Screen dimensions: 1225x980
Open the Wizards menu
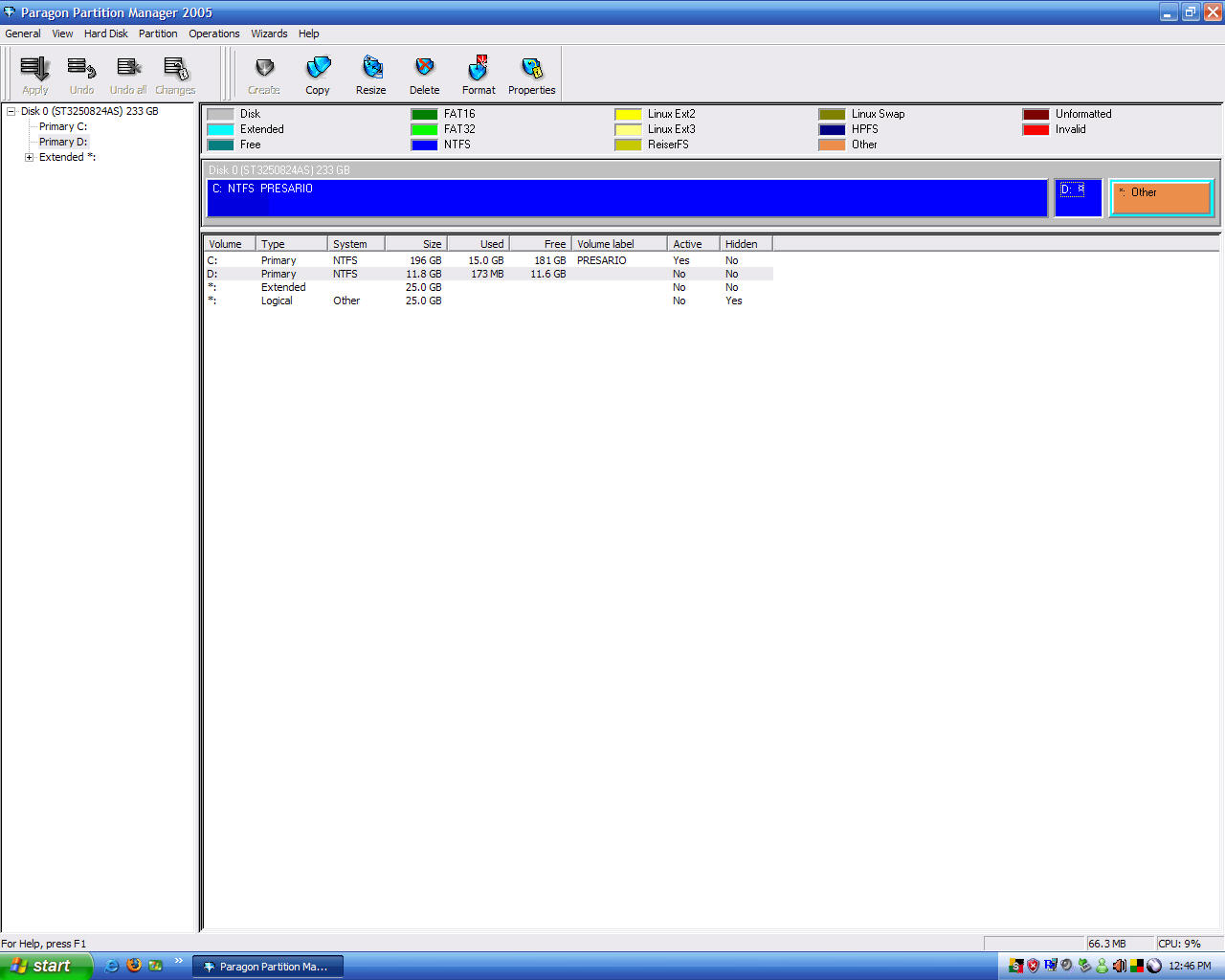269,33
